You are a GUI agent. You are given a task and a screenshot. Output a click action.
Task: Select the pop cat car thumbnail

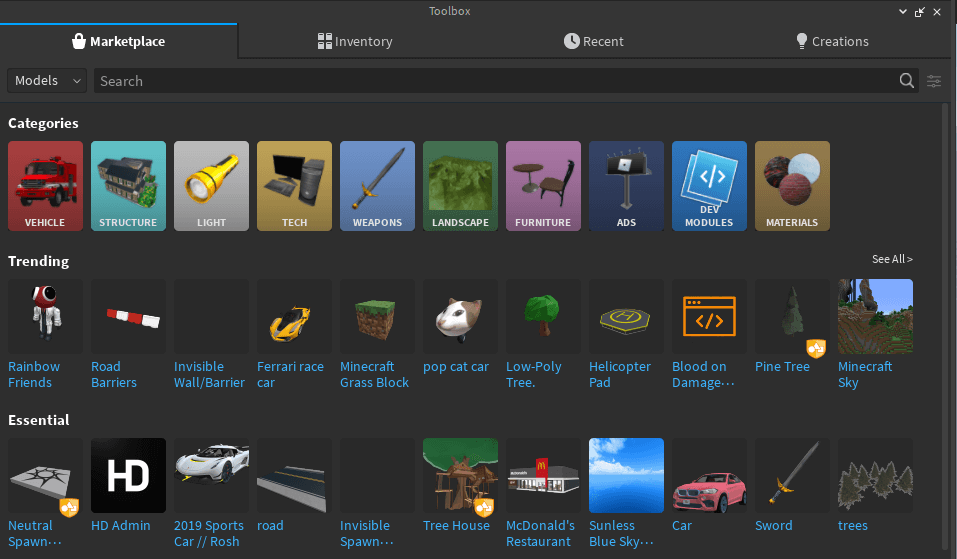click(x=460, y=316)
